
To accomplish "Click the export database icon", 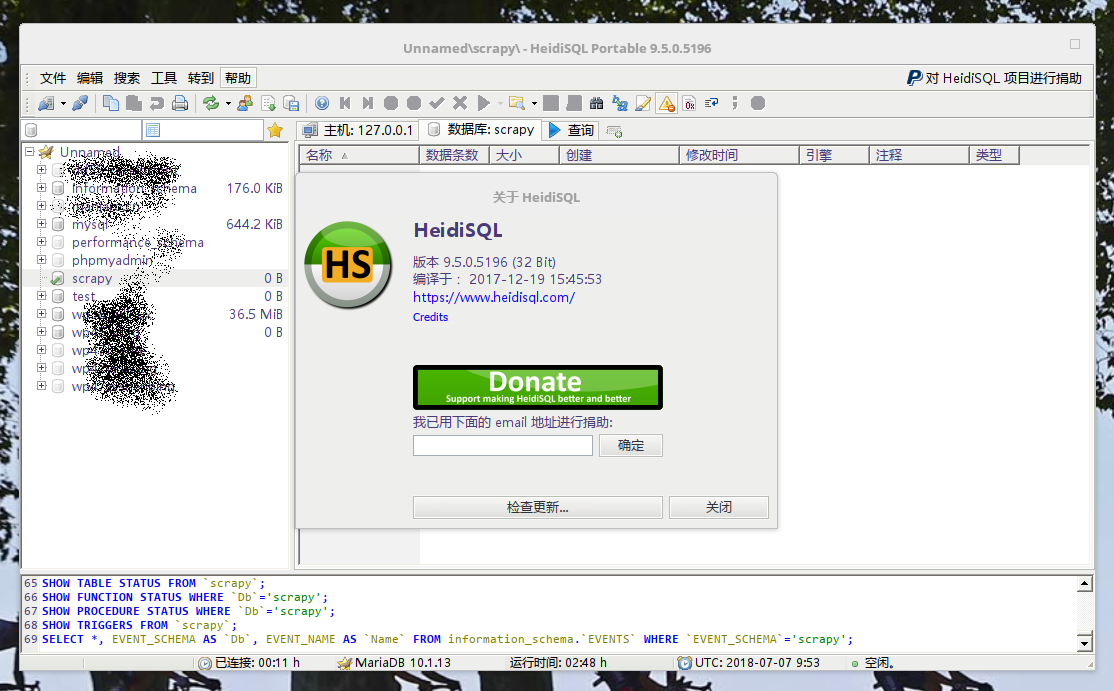I will tap(291, 104).
